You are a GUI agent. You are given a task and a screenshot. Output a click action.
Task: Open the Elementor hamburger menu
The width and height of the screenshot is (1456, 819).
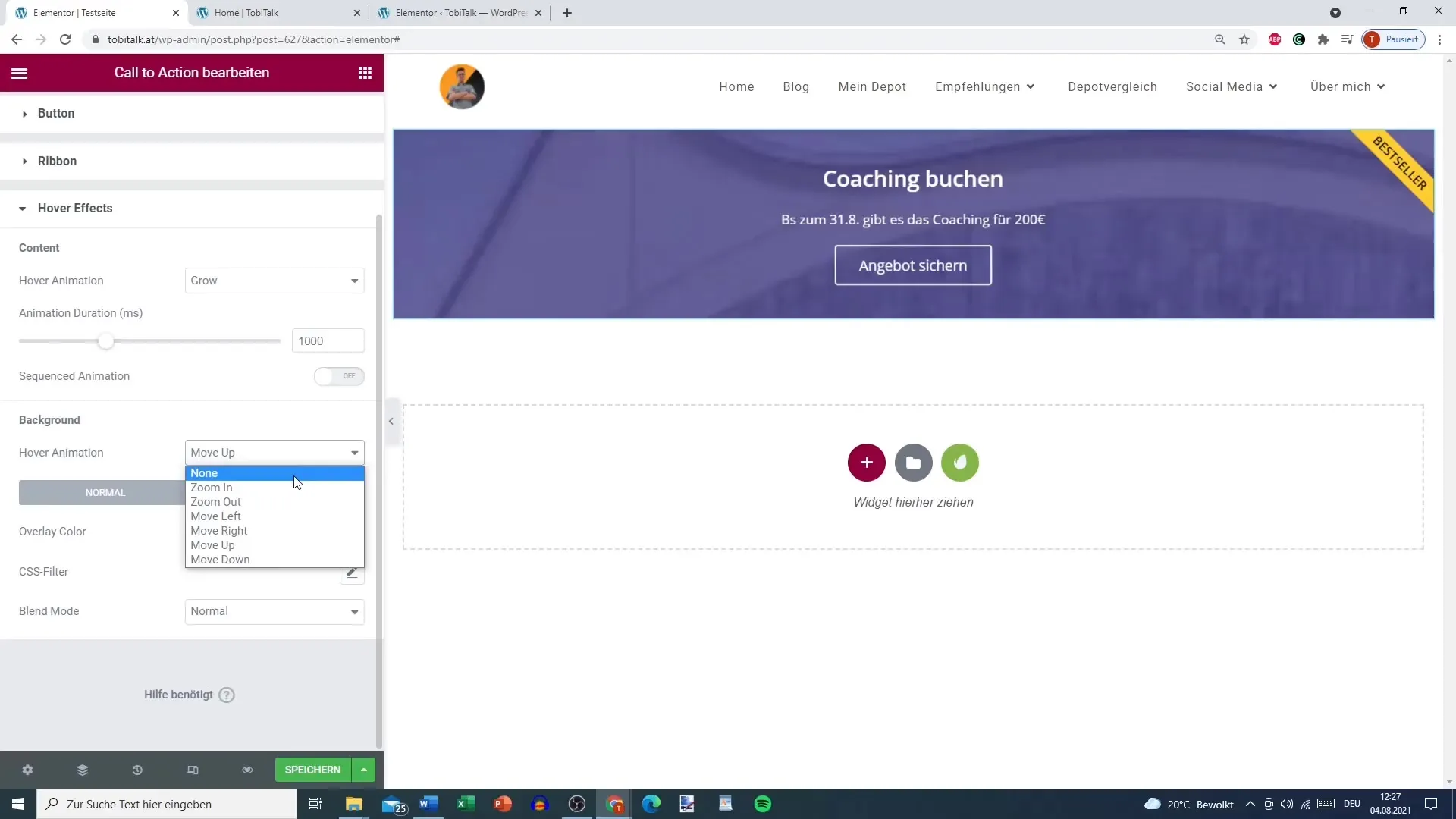pyautogui.click(x=20, y=73)
